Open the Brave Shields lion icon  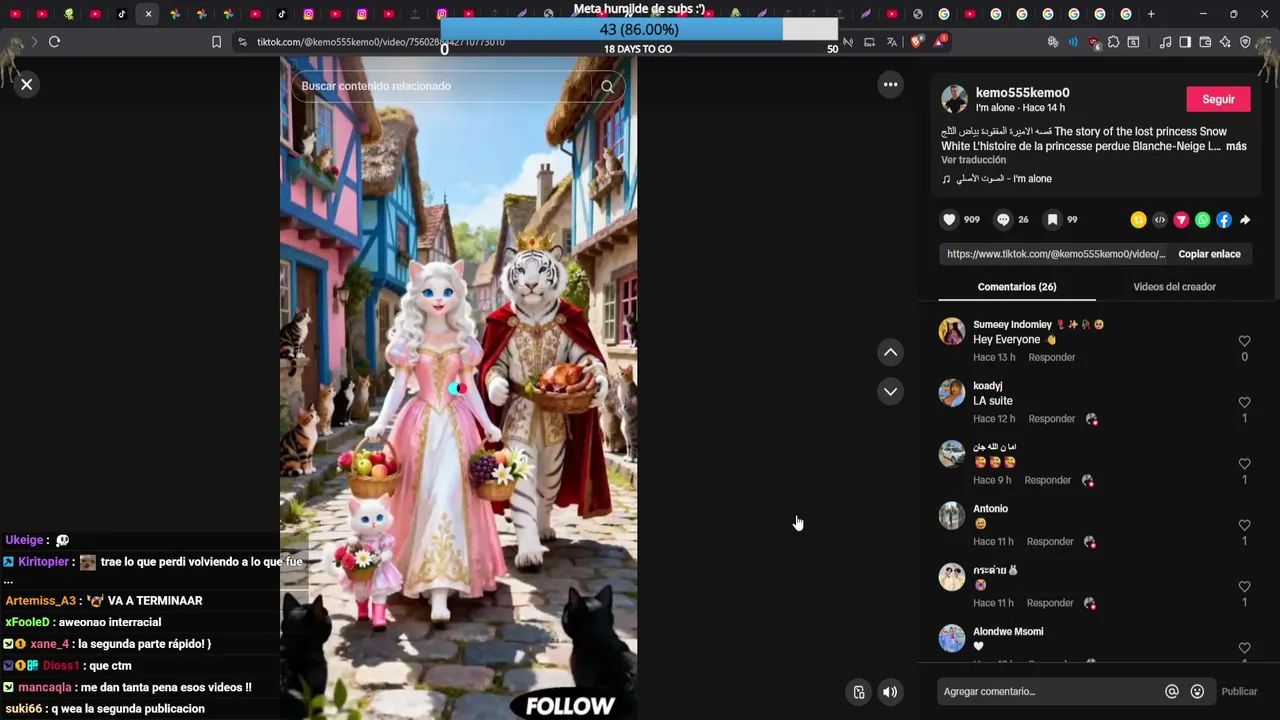(x=917, y=42)
